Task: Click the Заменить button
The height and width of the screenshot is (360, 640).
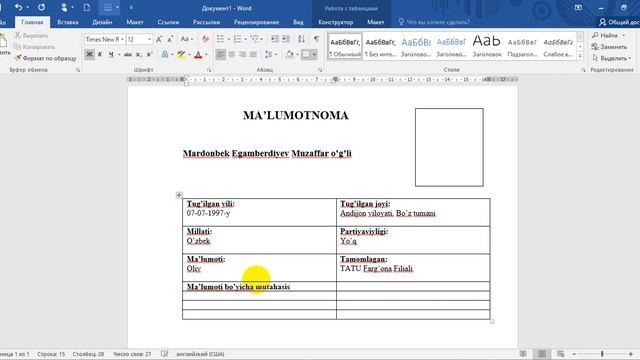Action: coord(609,47)
